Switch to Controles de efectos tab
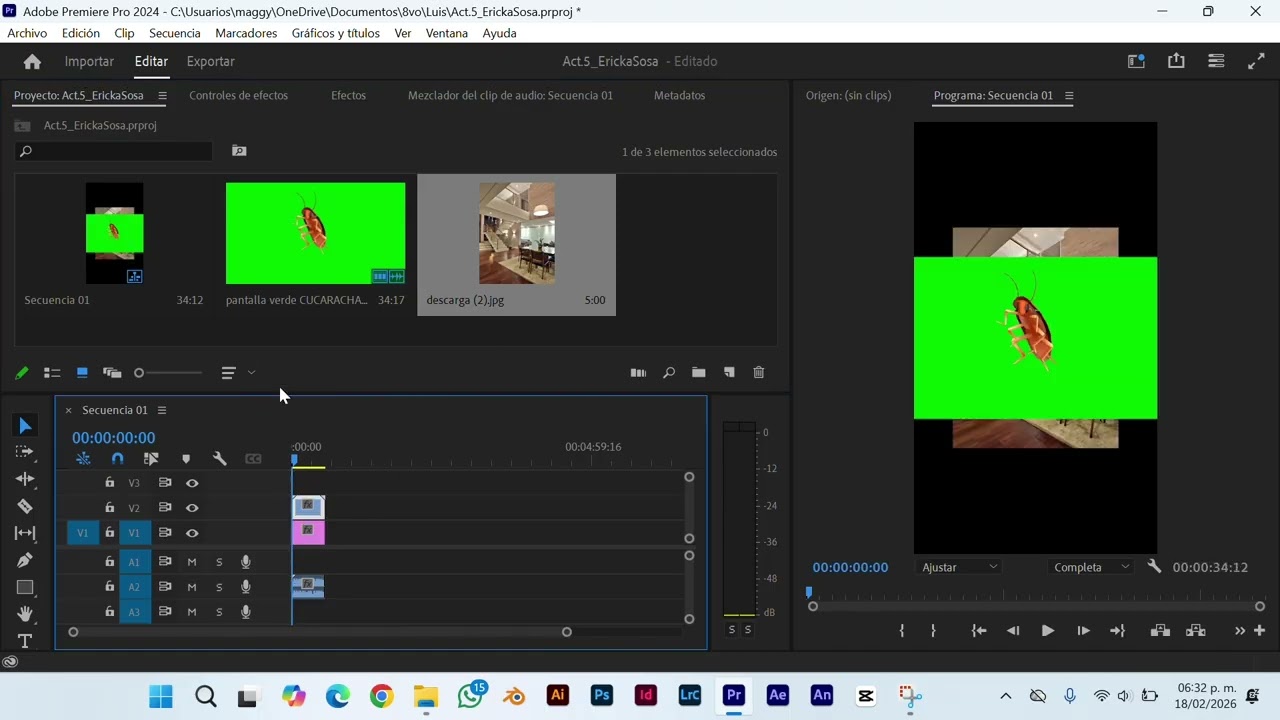This screenshot has height=720, width=1280. pyautogui.click(x=238, y=96)
